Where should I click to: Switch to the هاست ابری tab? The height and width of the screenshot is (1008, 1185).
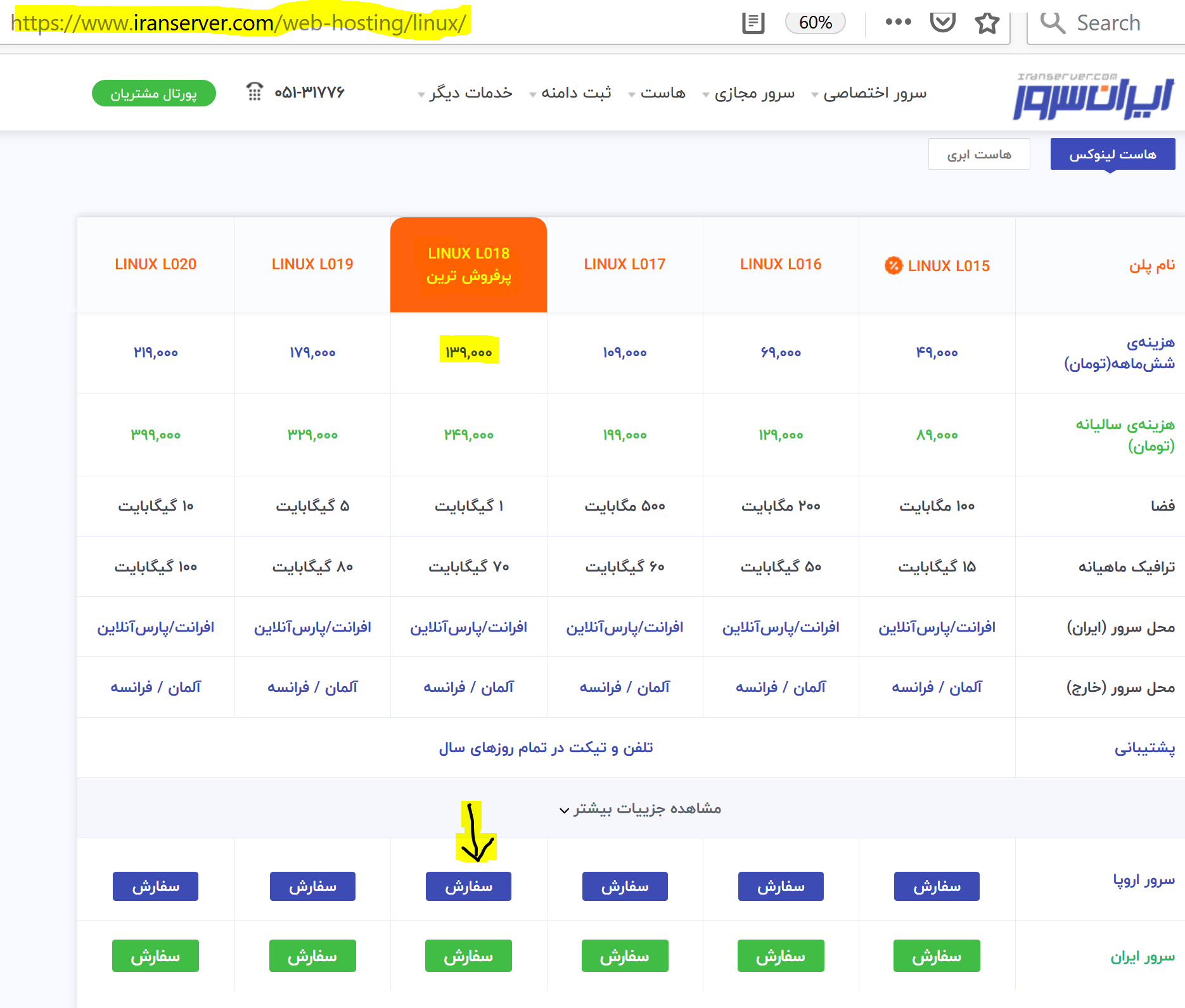pos(979,154)
